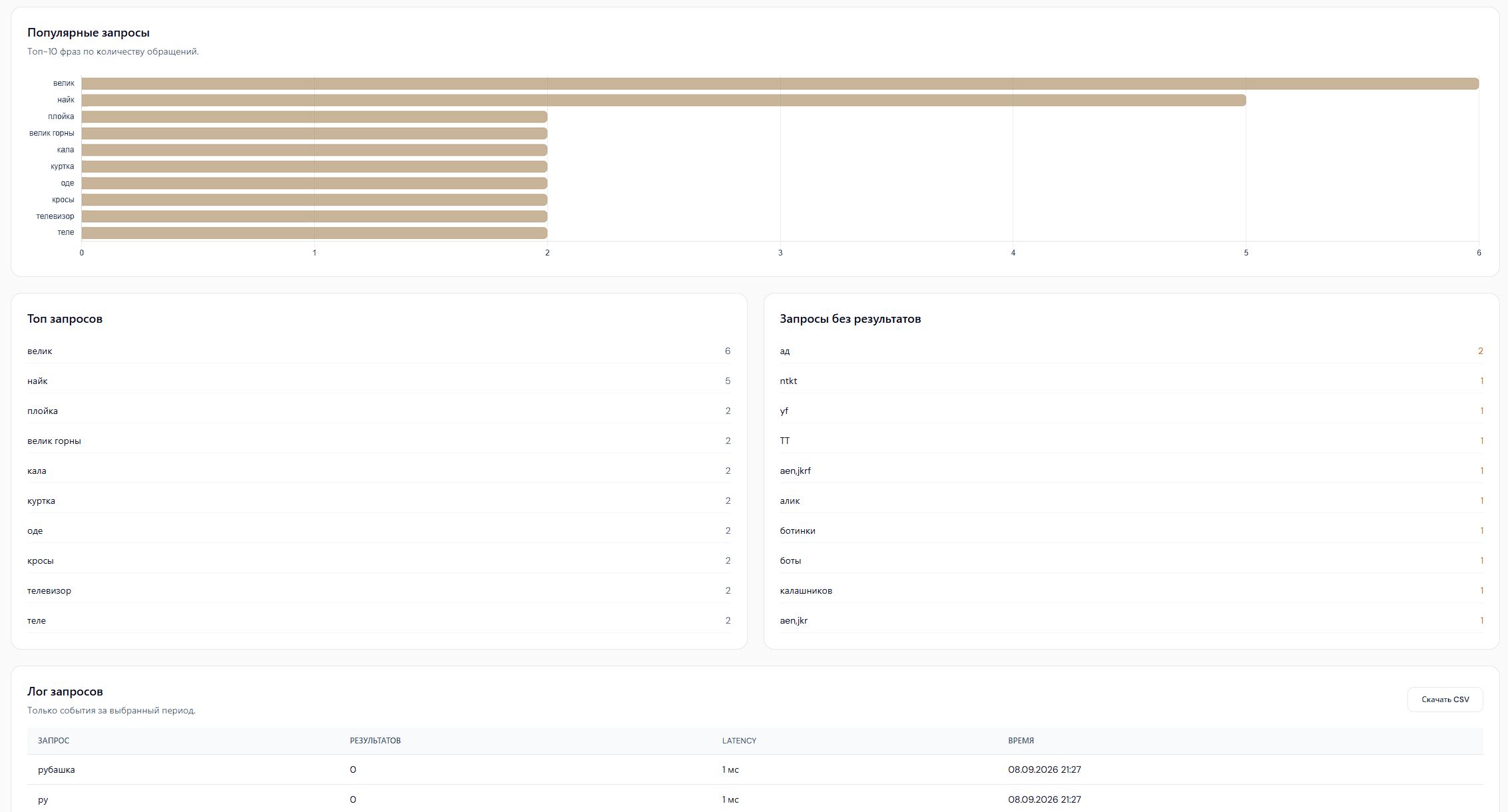Click aen,jkr in no-results list
1508x812 pixels.
pyautogui.click(x=1131, y=620)
